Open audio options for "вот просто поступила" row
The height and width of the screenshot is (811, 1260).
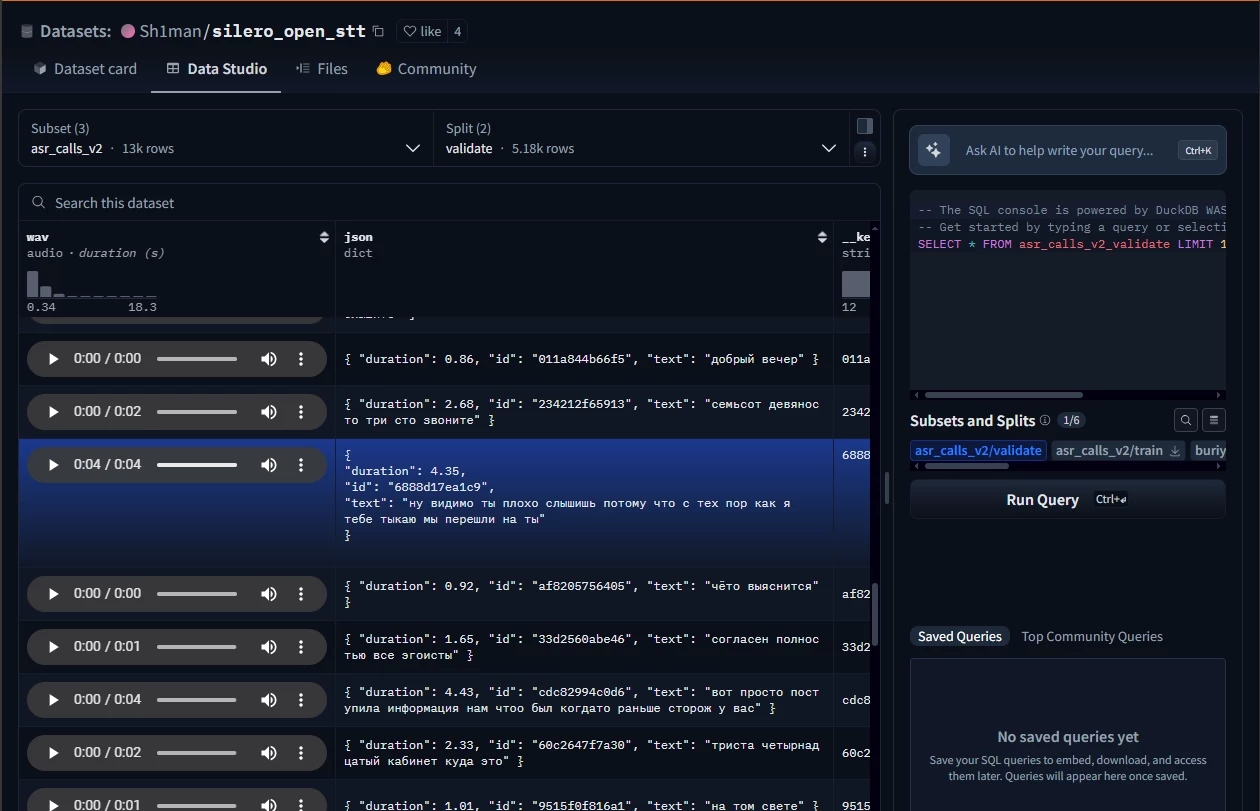pos(301,700)
